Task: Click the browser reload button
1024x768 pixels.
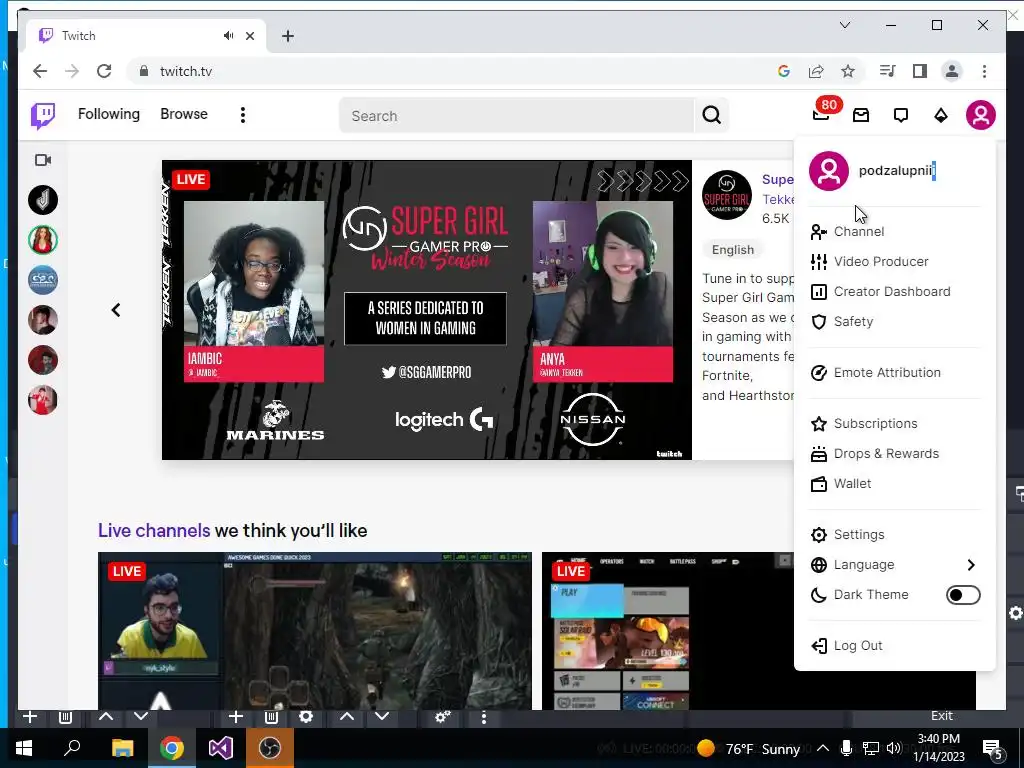Action: tap(104, 71)
